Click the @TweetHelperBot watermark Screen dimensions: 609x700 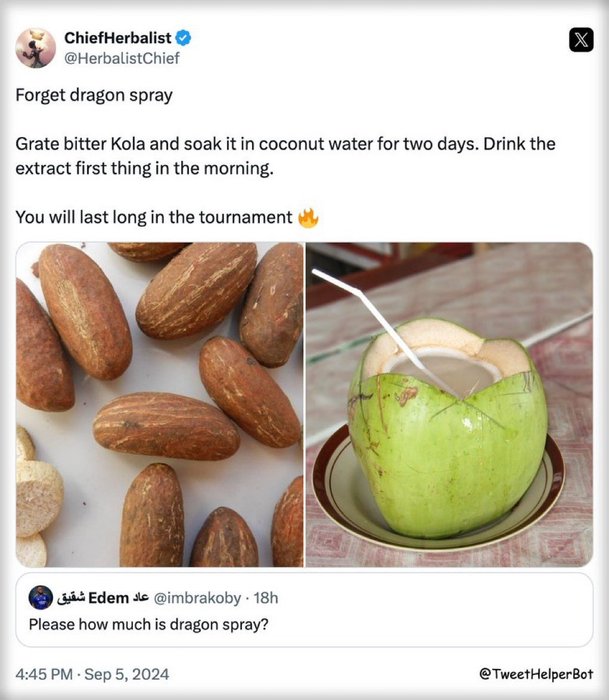536,674
